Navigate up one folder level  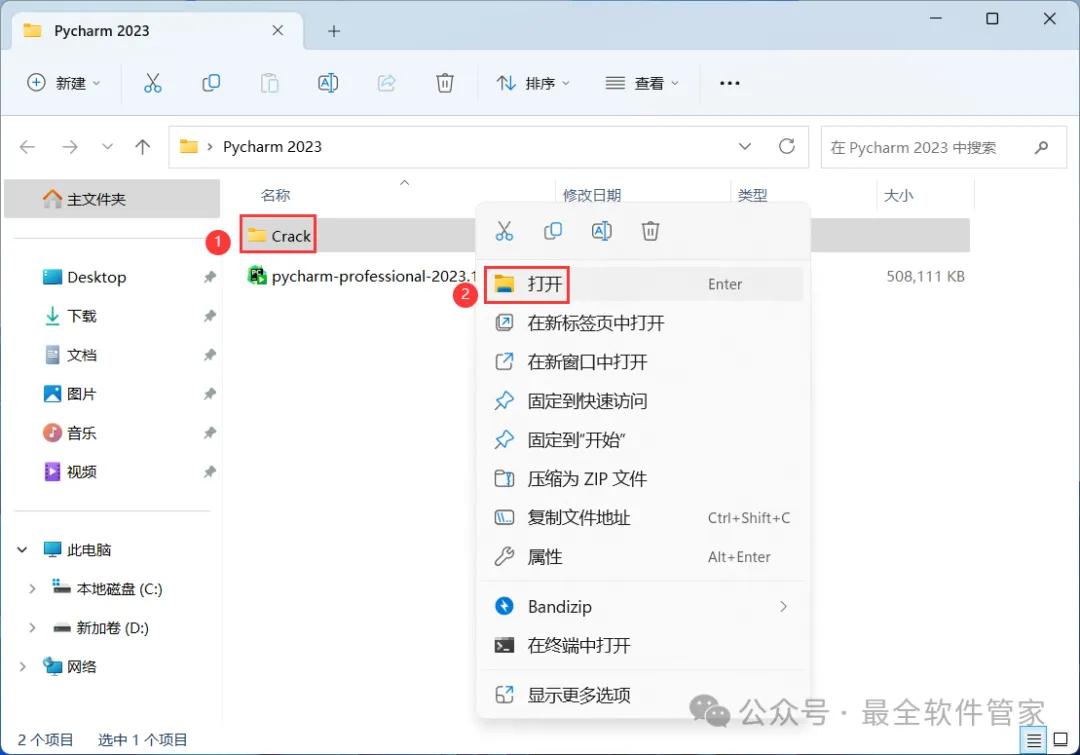click(x=143, y=147)
